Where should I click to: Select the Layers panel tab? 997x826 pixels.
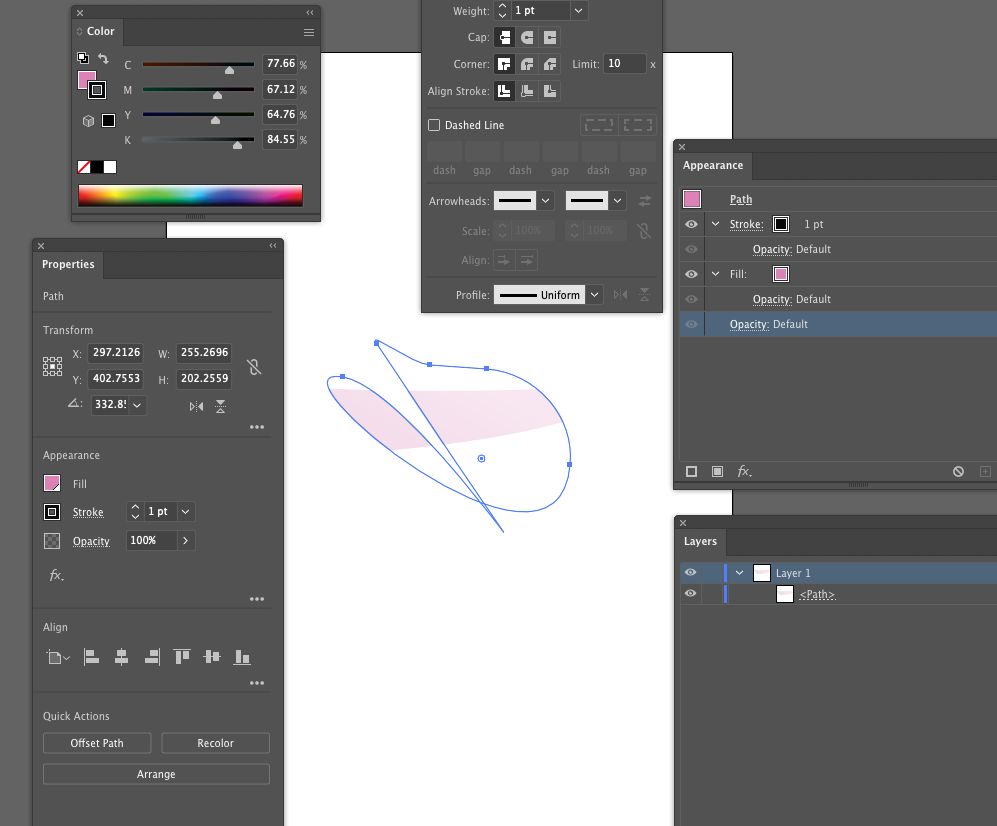tap(700, 541)
